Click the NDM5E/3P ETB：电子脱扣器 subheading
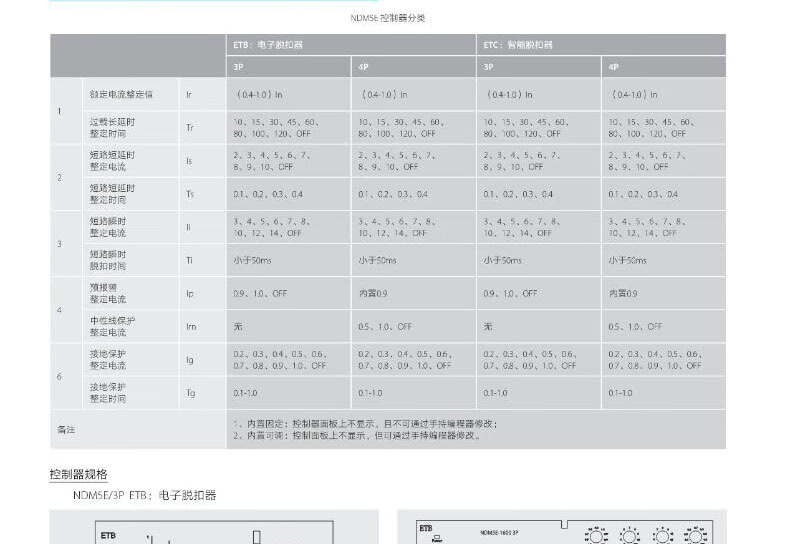790x544 pixels. 144,495
